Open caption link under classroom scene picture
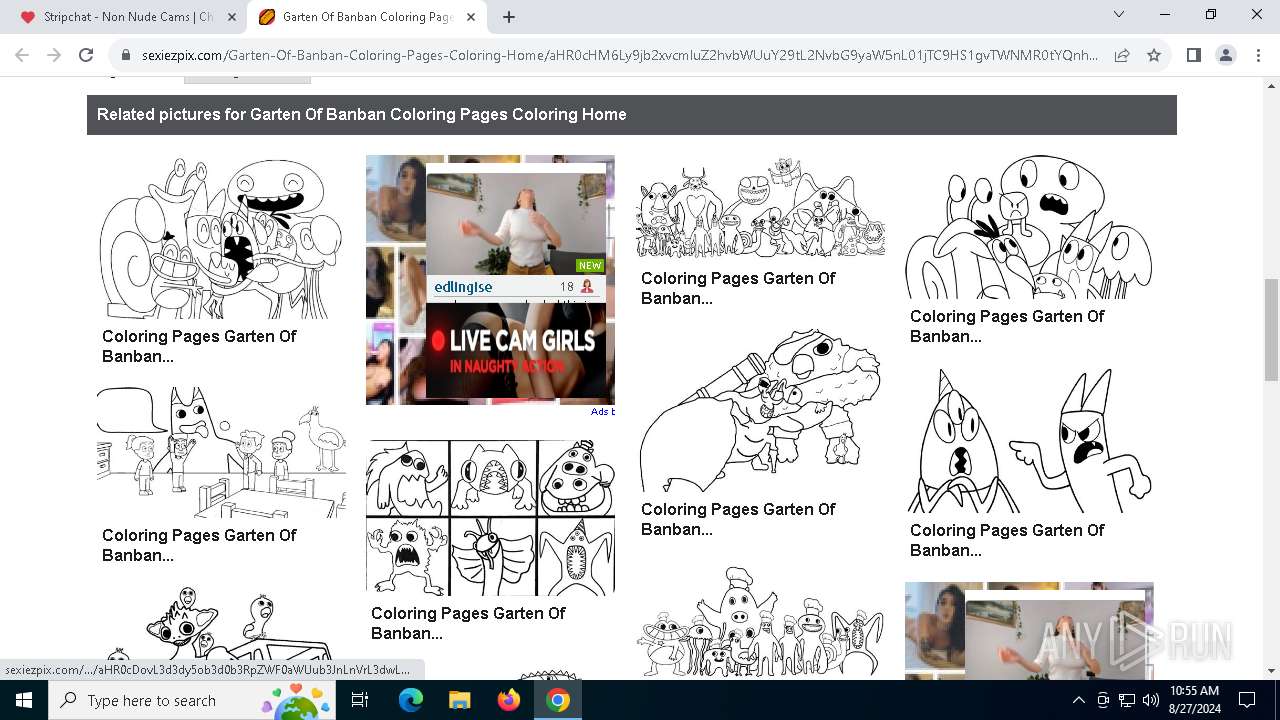 199,545
